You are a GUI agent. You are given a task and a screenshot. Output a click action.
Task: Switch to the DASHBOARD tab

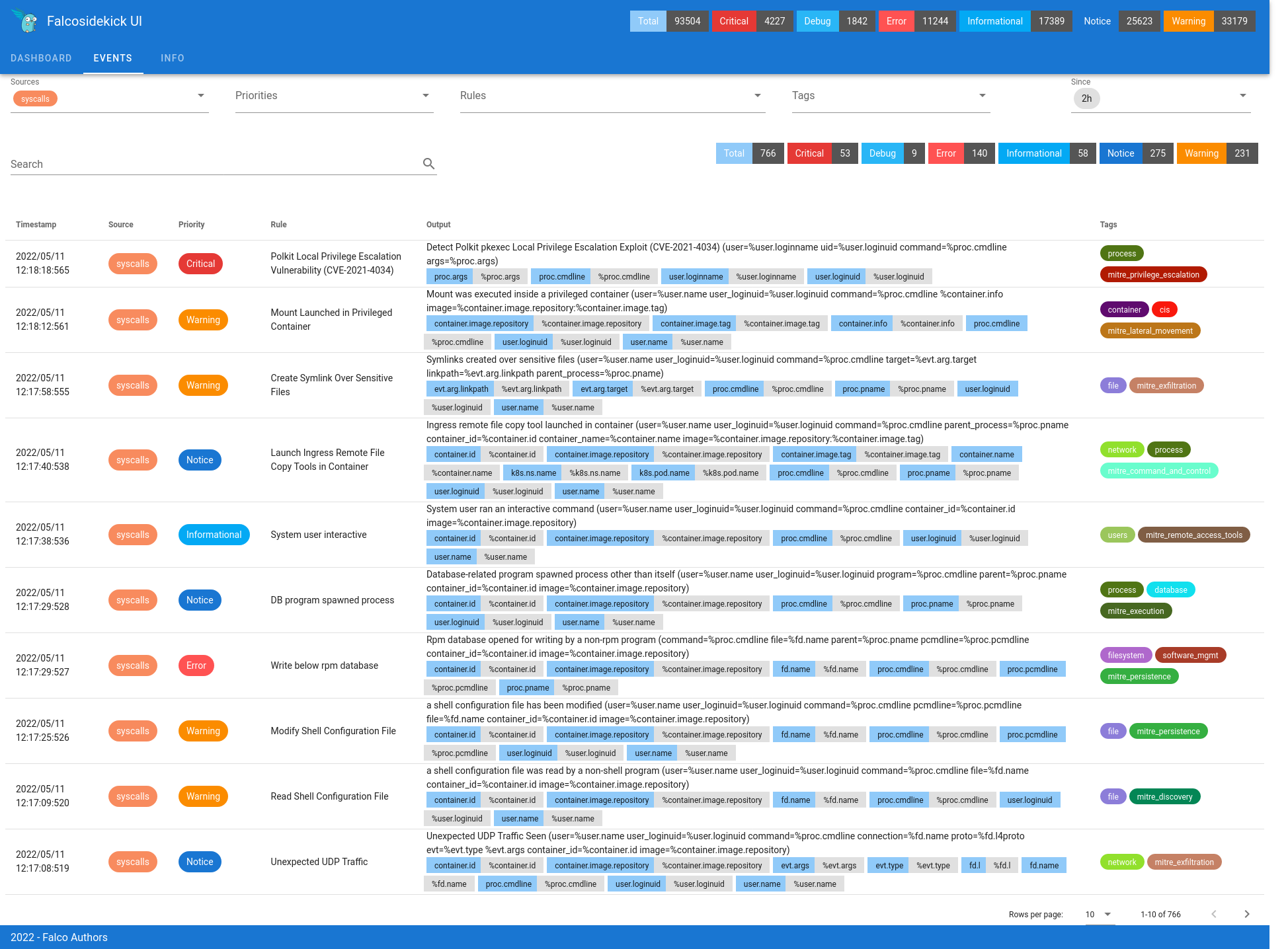pyautogui.click(x=40, y=58)
